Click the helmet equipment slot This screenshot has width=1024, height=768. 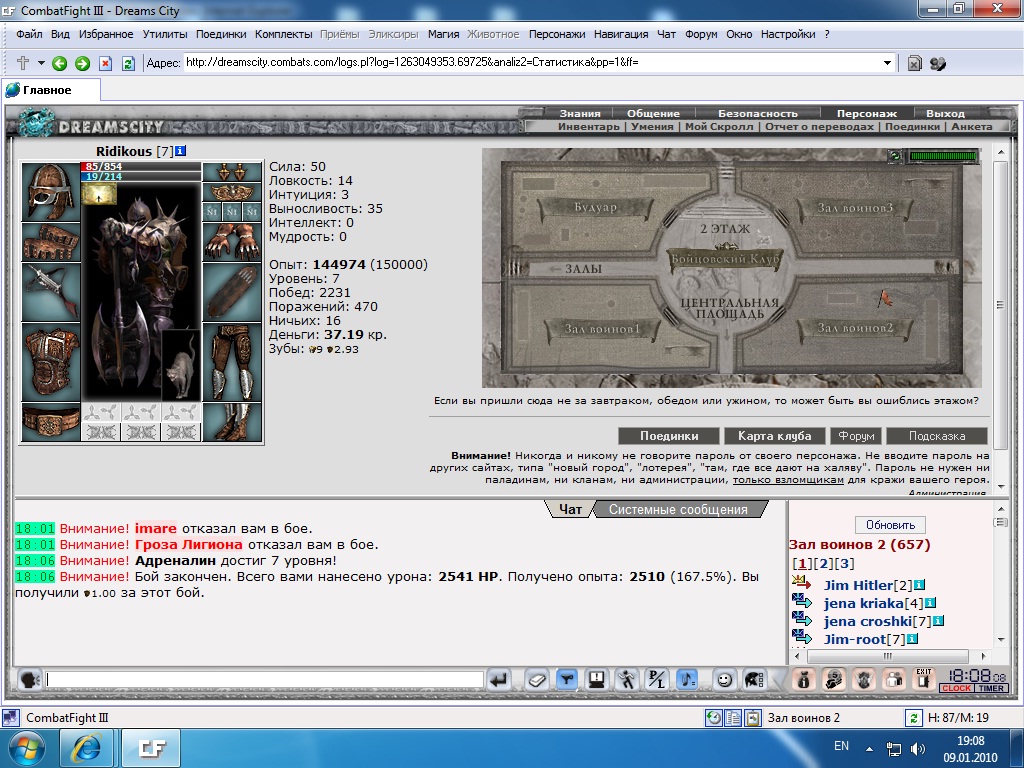[x=51, y=192]
